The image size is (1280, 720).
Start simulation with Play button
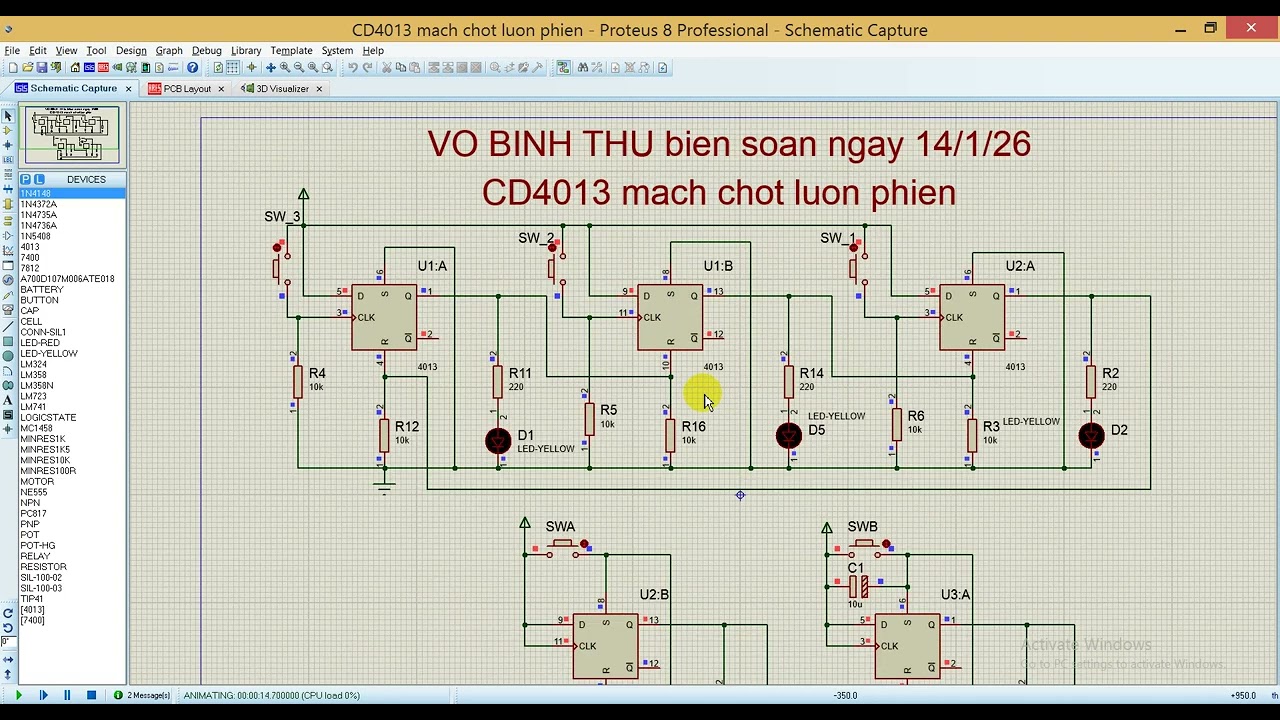pos(18,695)
